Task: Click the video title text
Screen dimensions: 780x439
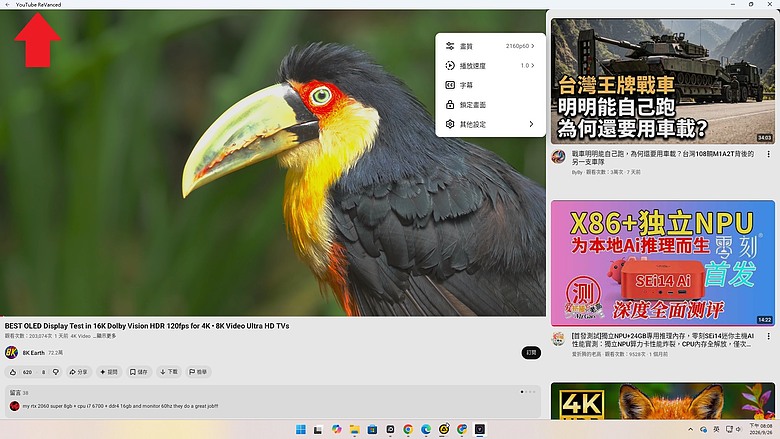Action: 147,326
